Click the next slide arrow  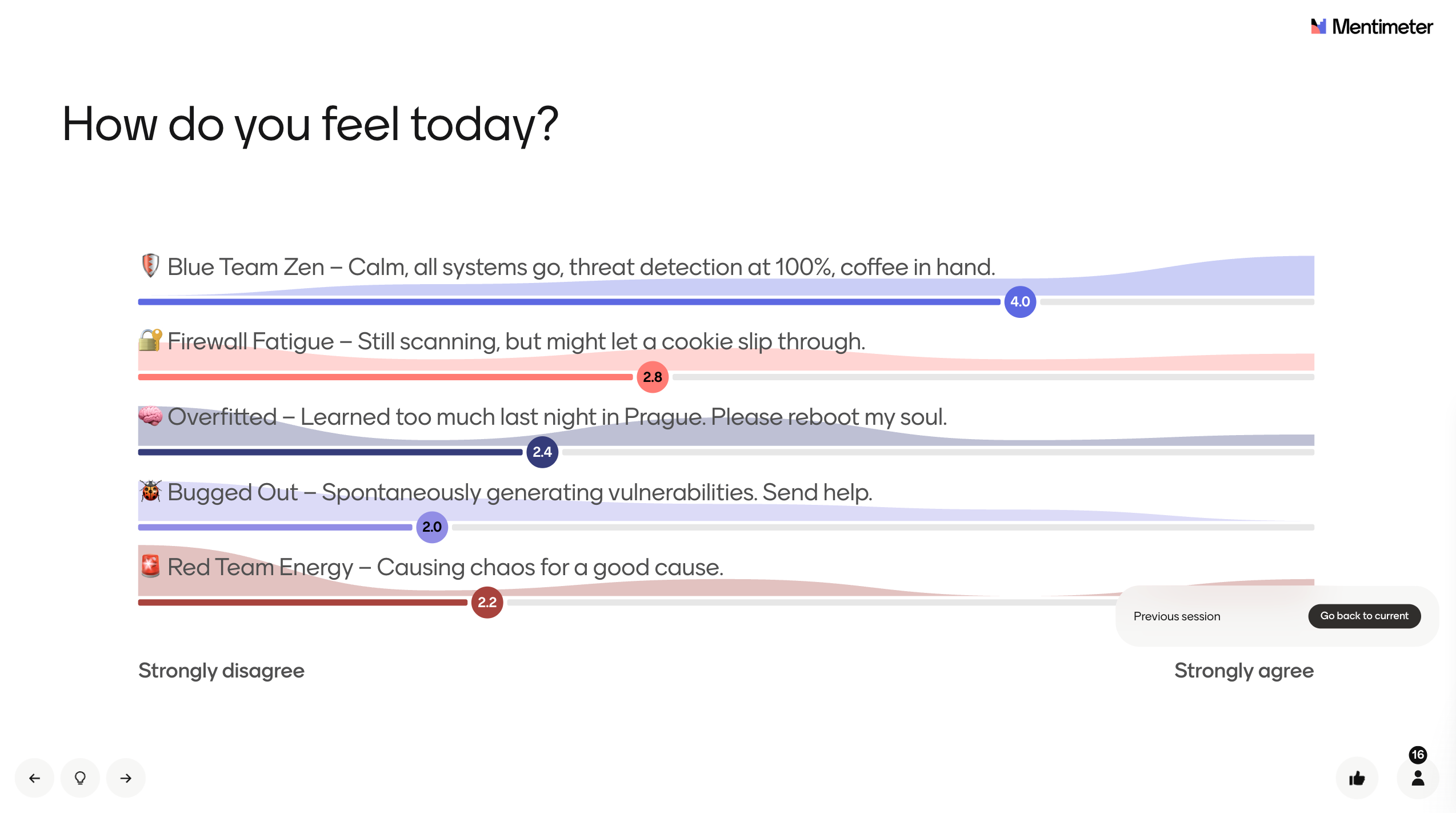tap(126, 778)
